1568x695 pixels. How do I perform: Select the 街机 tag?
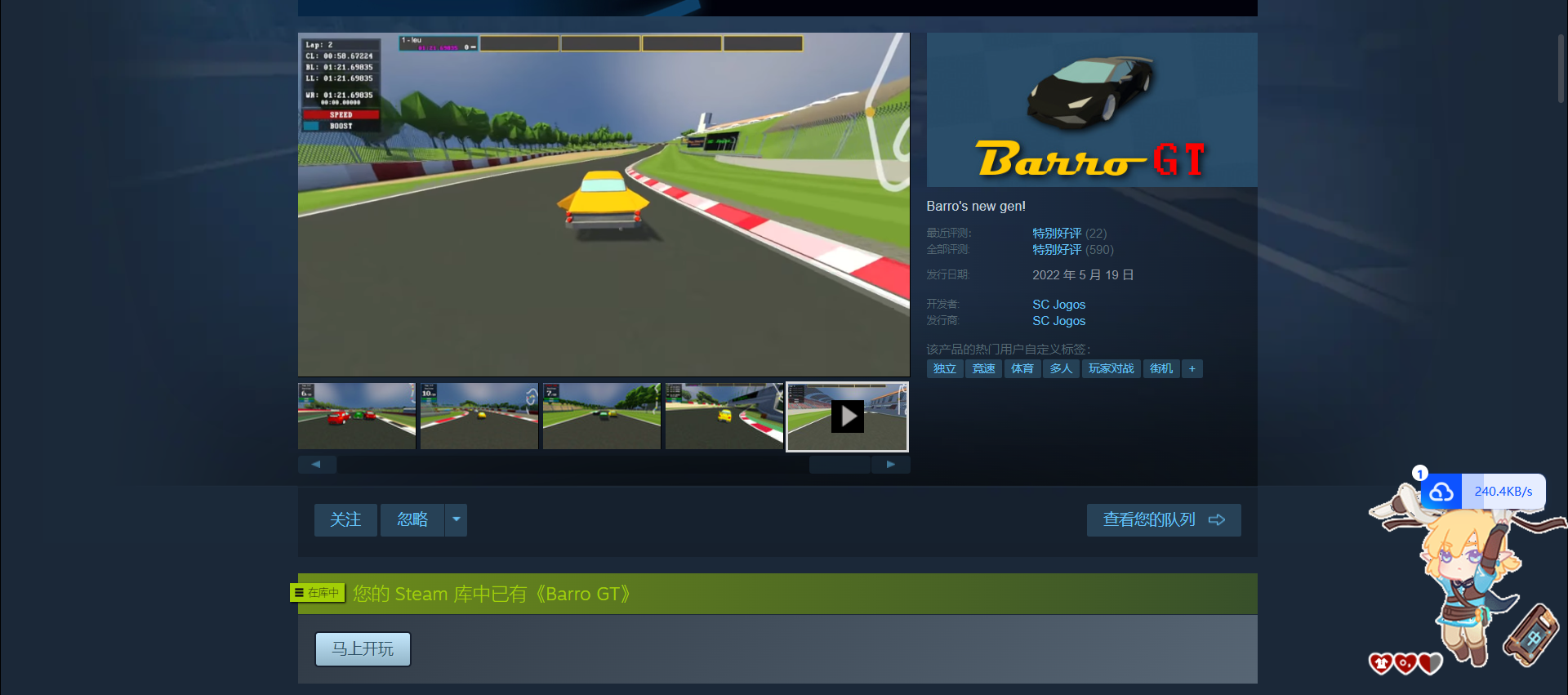1161,368
